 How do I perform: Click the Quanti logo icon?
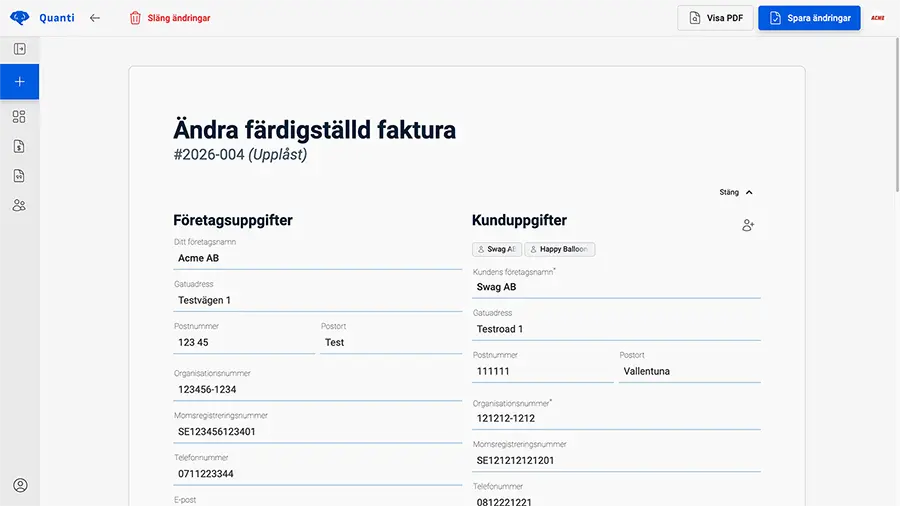click(x=20, y=18)
